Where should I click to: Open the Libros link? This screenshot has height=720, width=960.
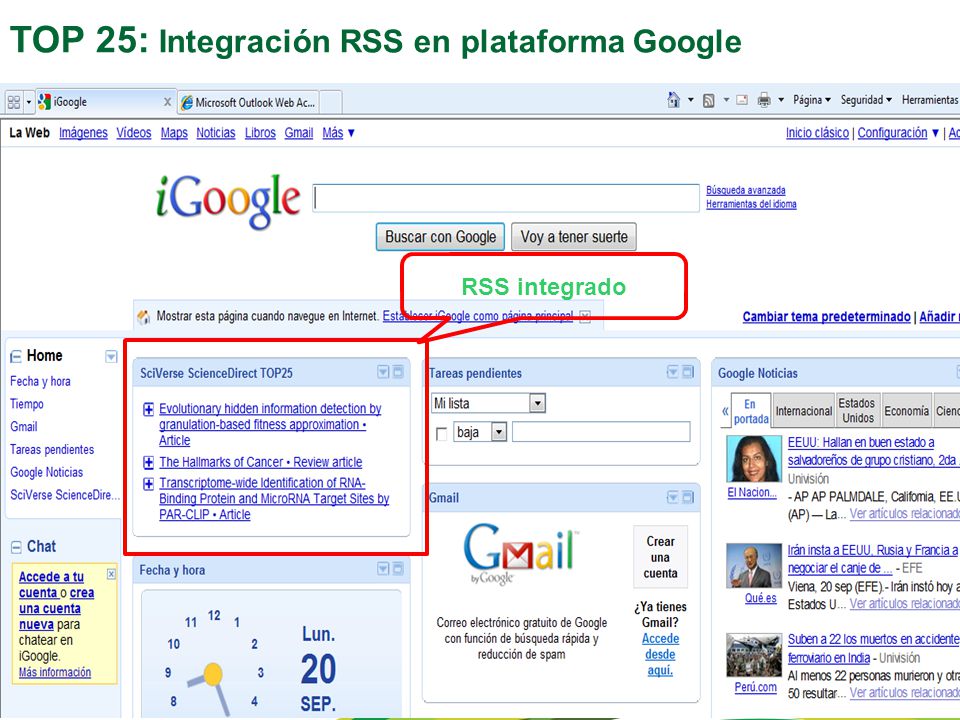260,133
